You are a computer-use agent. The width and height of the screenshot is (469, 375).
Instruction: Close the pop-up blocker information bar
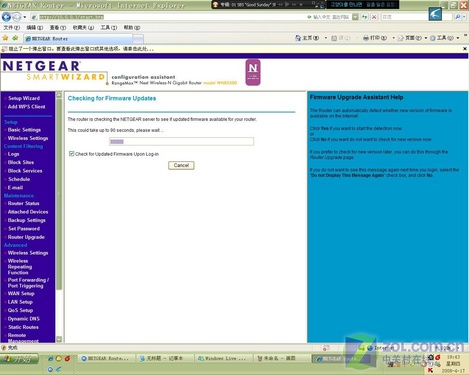tap(465, 49)
